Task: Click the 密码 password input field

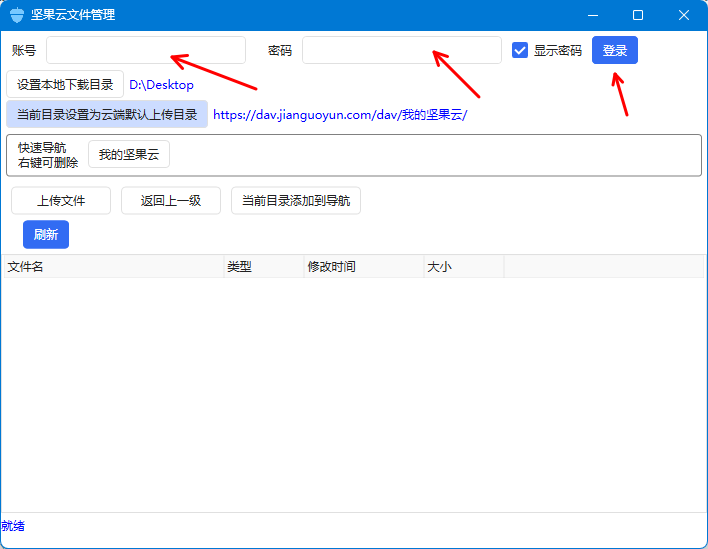Action: pyautogui.click(x=401, y=50)
